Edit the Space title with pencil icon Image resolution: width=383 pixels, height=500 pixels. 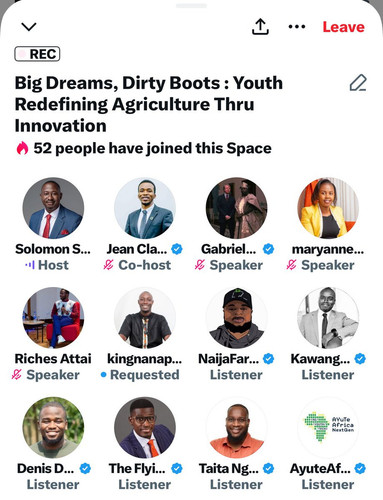(358, 83)
